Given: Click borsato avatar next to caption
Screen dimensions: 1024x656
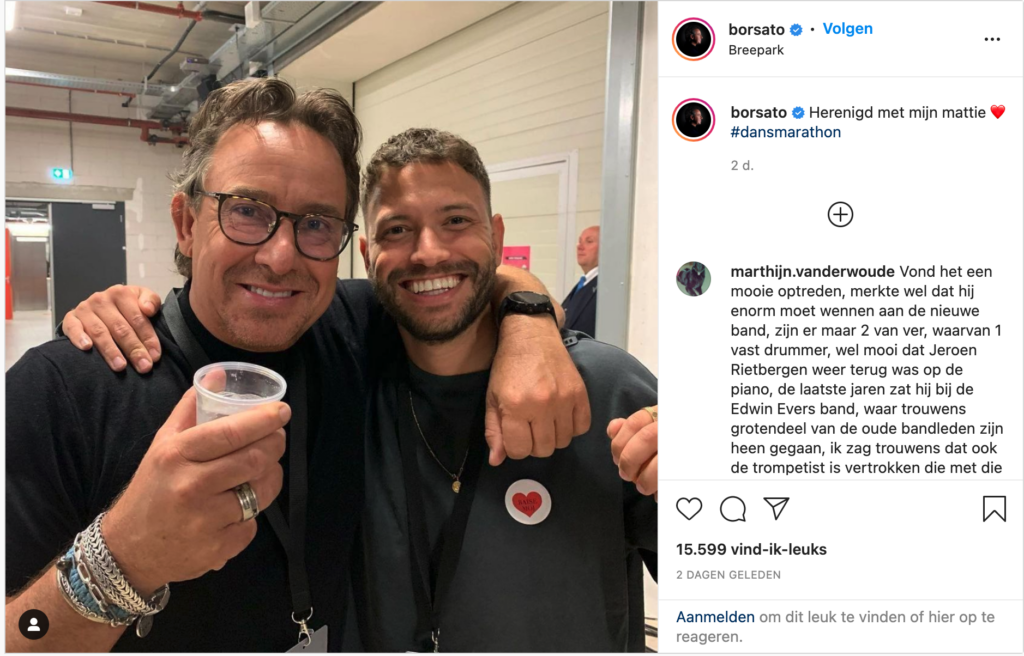Looking at the screenshot, I should [x=694, y=120].
